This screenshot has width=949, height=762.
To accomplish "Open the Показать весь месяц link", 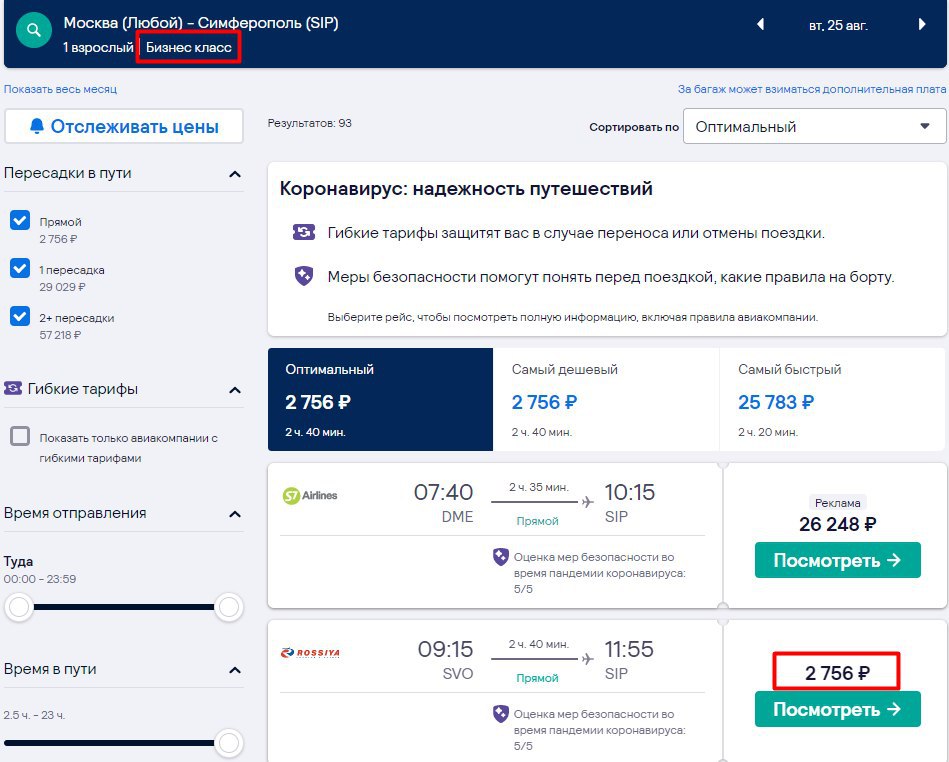I will pos(60,89).
